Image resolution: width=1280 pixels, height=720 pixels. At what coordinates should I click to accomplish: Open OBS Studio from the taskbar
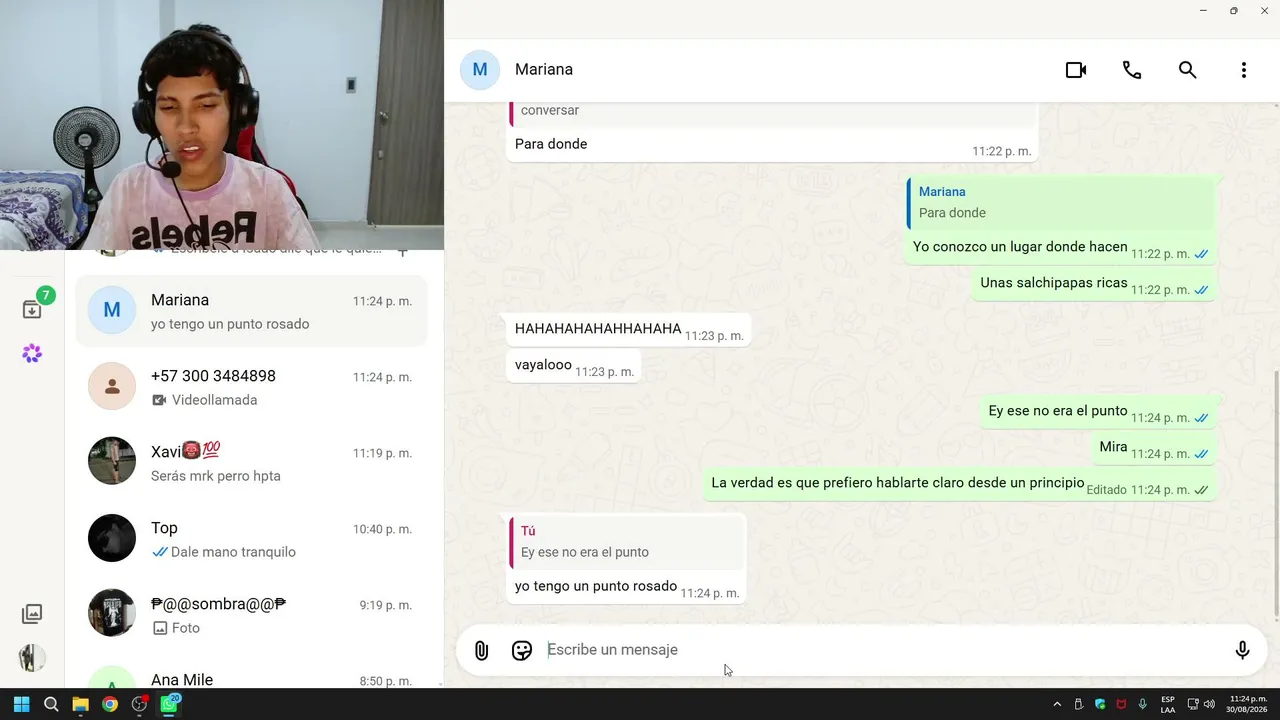(140, 704)
